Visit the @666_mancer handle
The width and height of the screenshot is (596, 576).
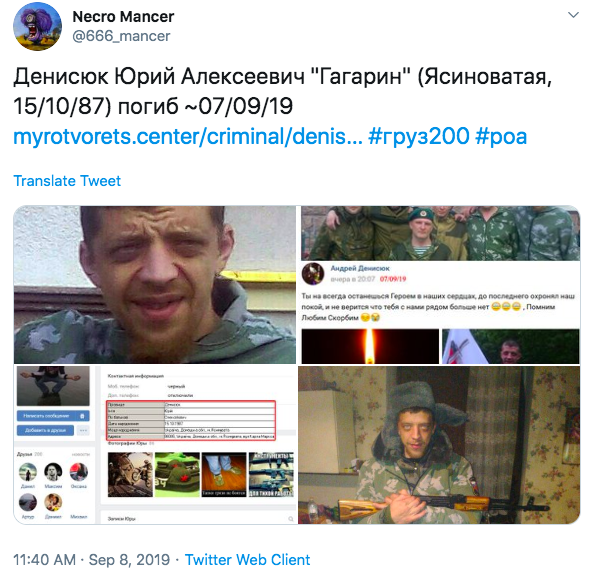coord(121,36)
